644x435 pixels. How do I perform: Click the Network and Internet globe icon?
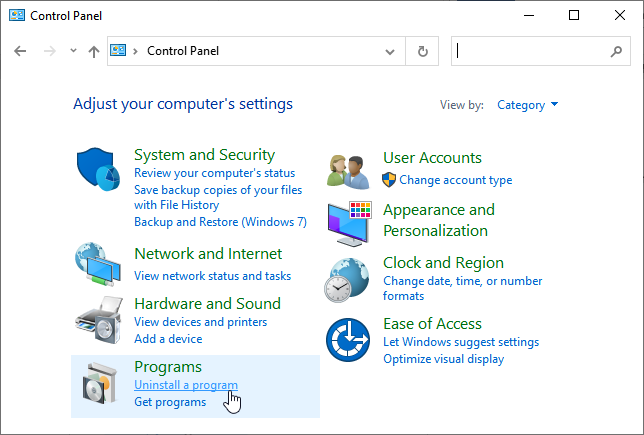coord(98,264)
